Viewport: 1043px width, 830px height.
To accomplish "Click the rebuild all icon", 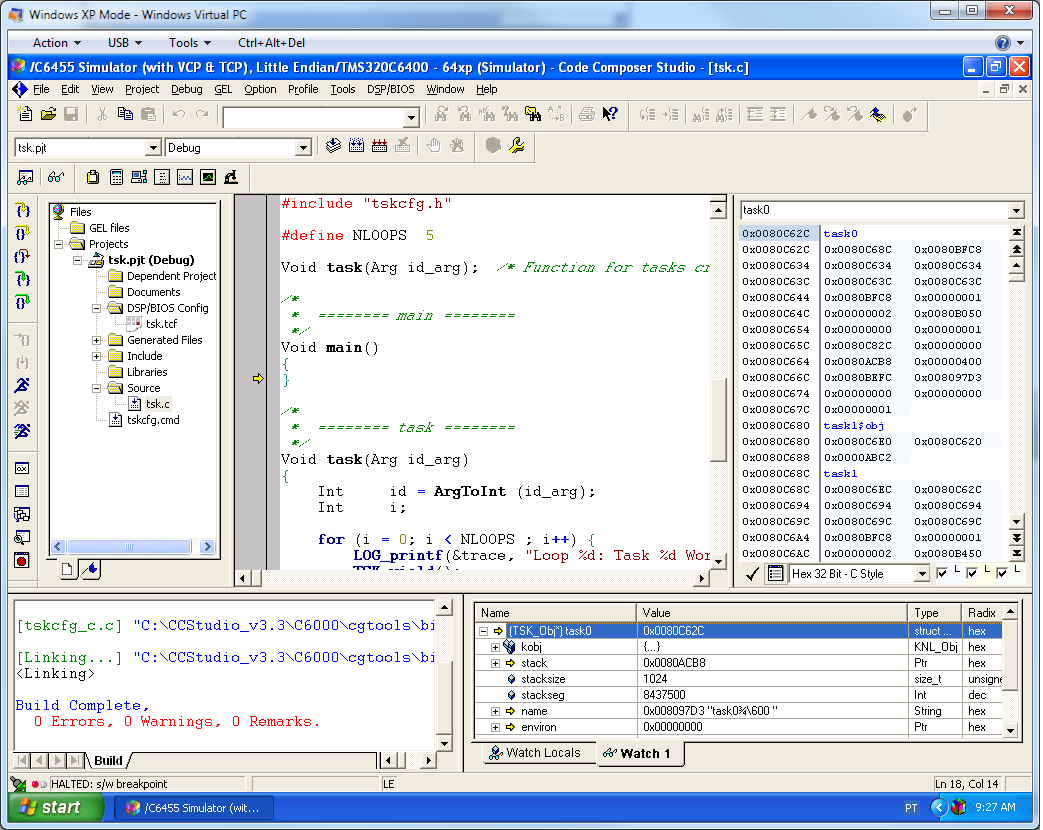I will click(379, 146).
